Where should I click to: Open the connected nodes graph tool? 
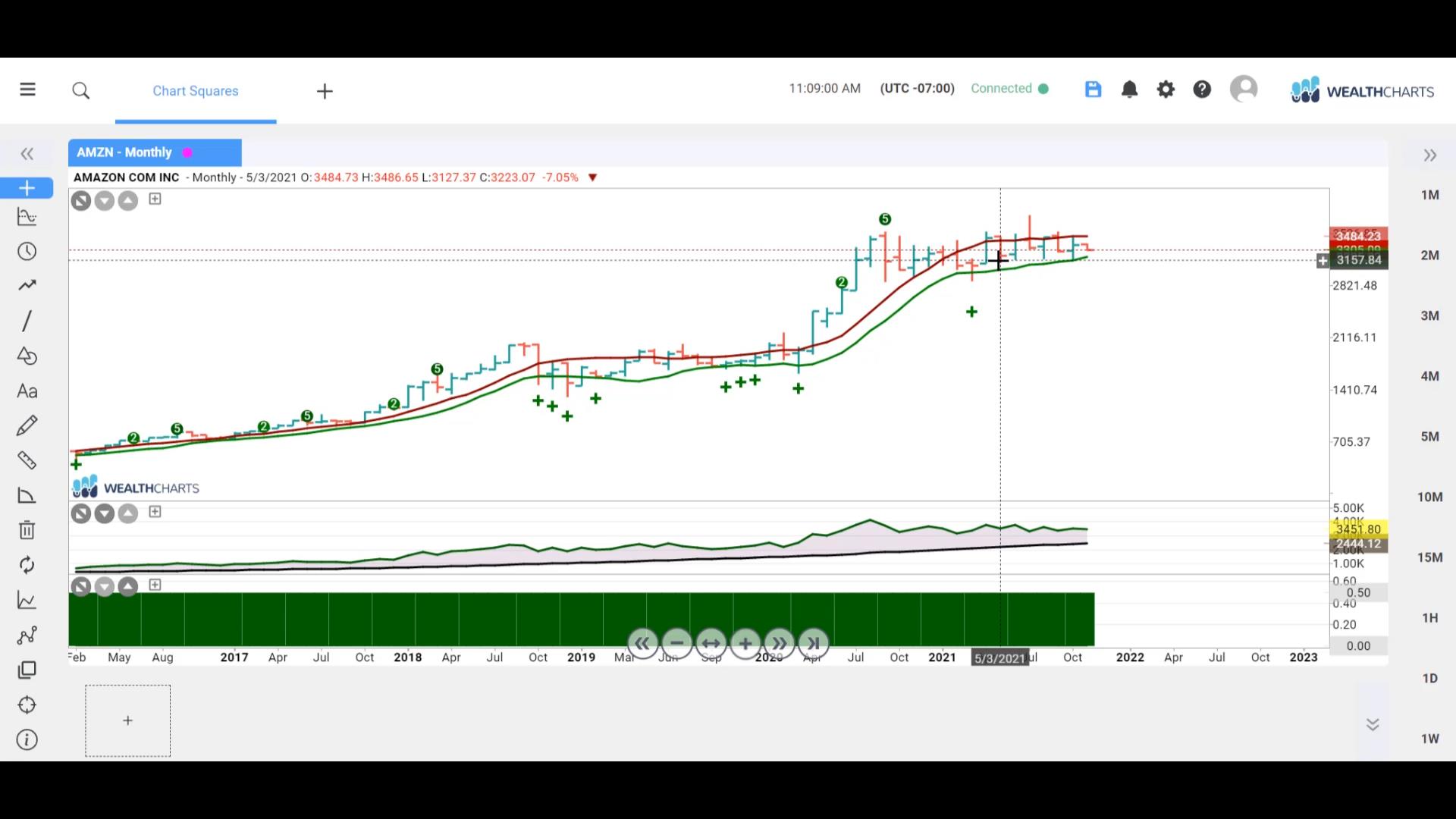point(27,635)
